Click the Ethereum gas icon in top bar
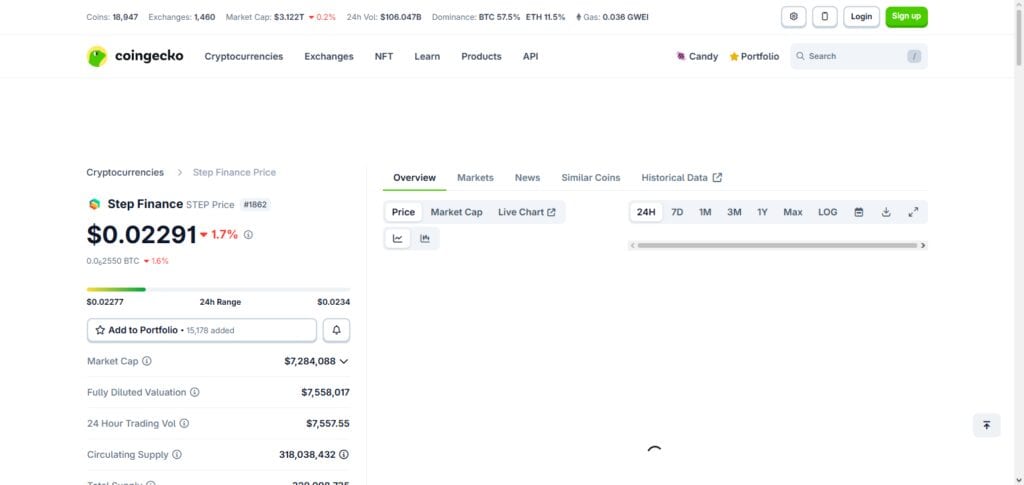The height and width of the screenshot is (485, 1024). [x=578, y=17]
